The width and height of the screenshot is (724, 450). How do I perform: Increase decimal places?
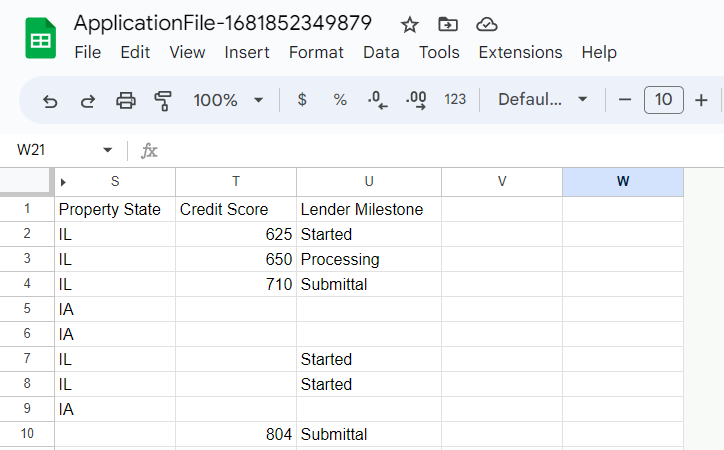(416, 100)
